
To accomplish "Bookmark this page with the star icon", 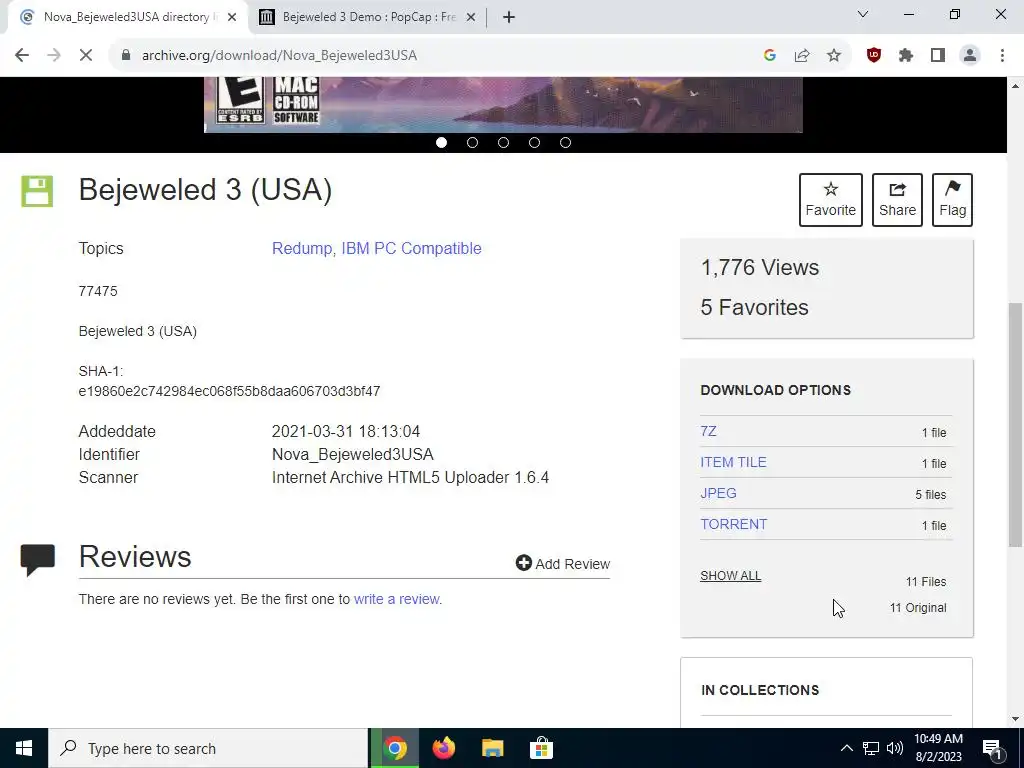I will pyautogui.click(x=834, y=56).
